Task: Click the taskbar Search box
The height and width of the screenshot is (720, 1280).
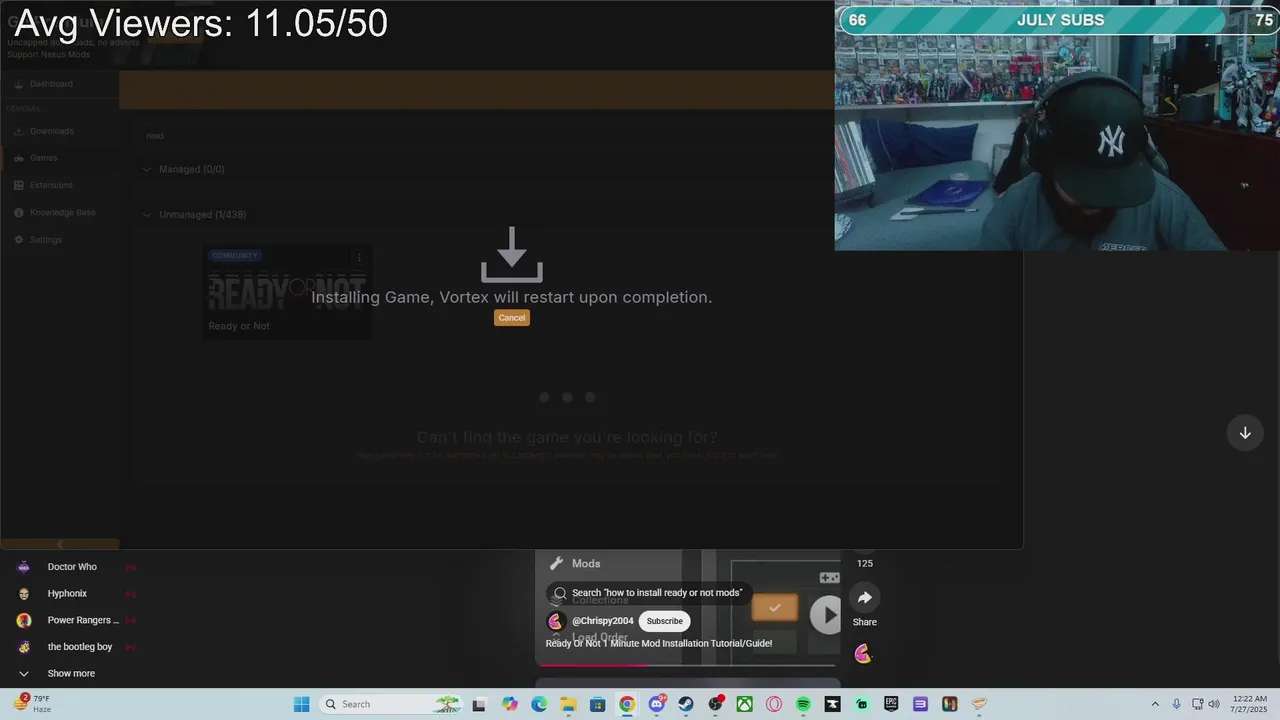Action: [391, 704]
